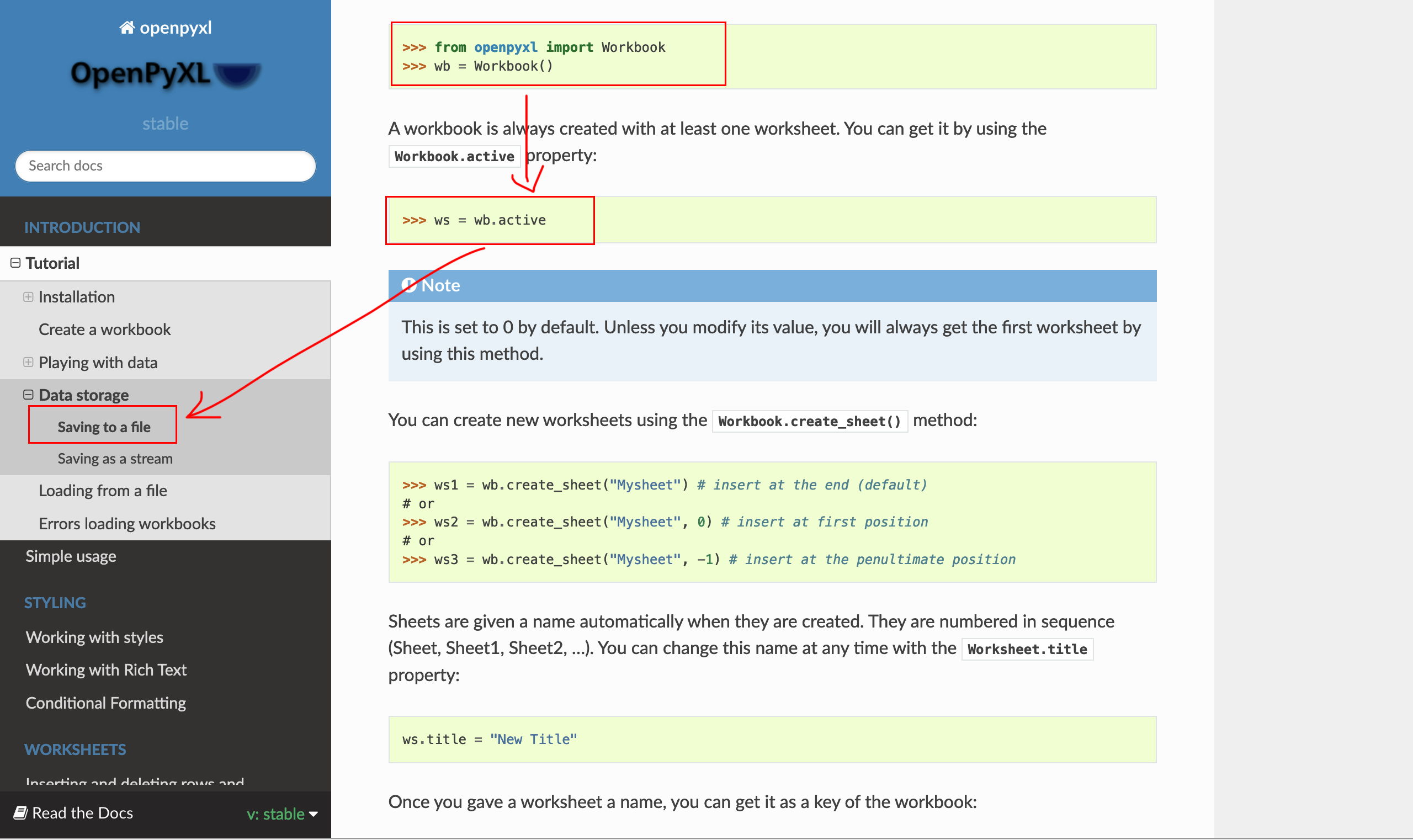Image resolution: width=1413 pixels, height=840 pixels.
Task: Open the Installation link
Action: (76, 297)
